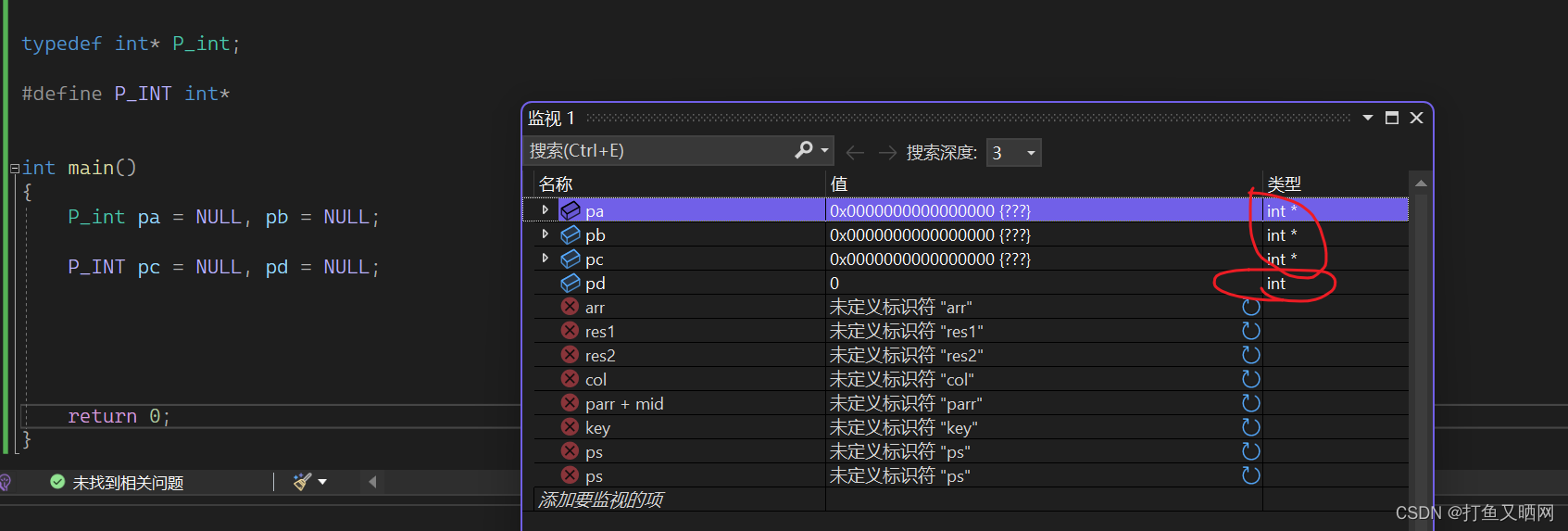Select the parr + mid watch name
Viewport: 1568px width, 531px height.
pyautogui.click(x=624, y=404)
